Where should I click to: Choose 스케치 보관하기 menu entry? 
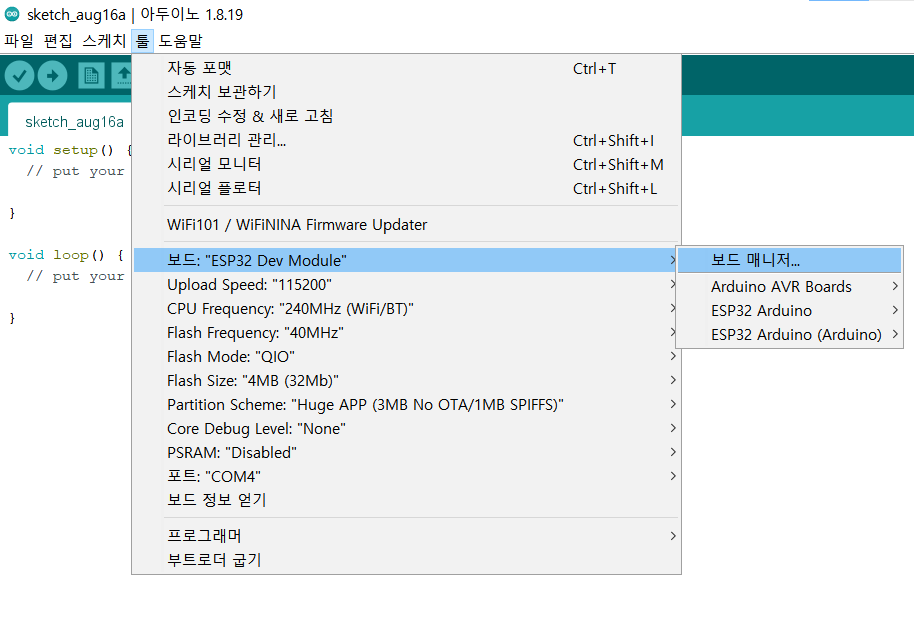pyautogui.click(x=407, y=92)
